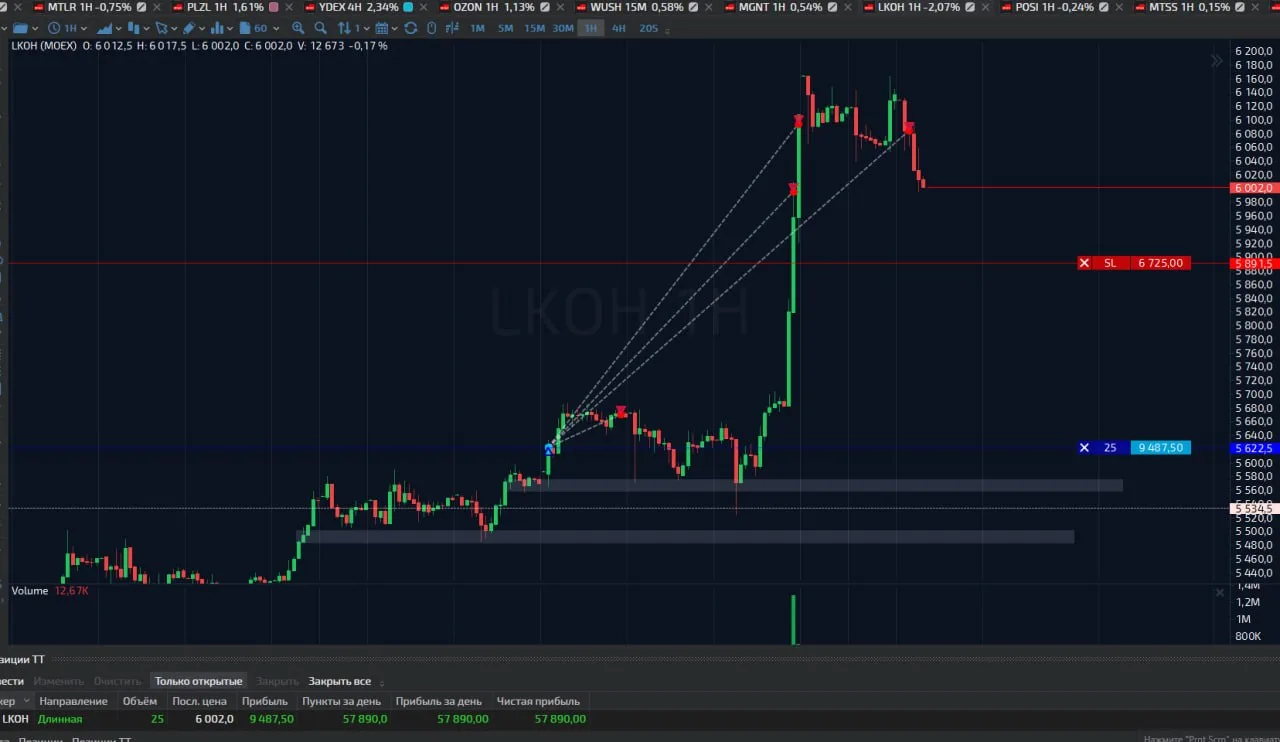Open the ticker column filter dropdown
The width and height of the screenshot is (1280, 742).
click(26, 701)
